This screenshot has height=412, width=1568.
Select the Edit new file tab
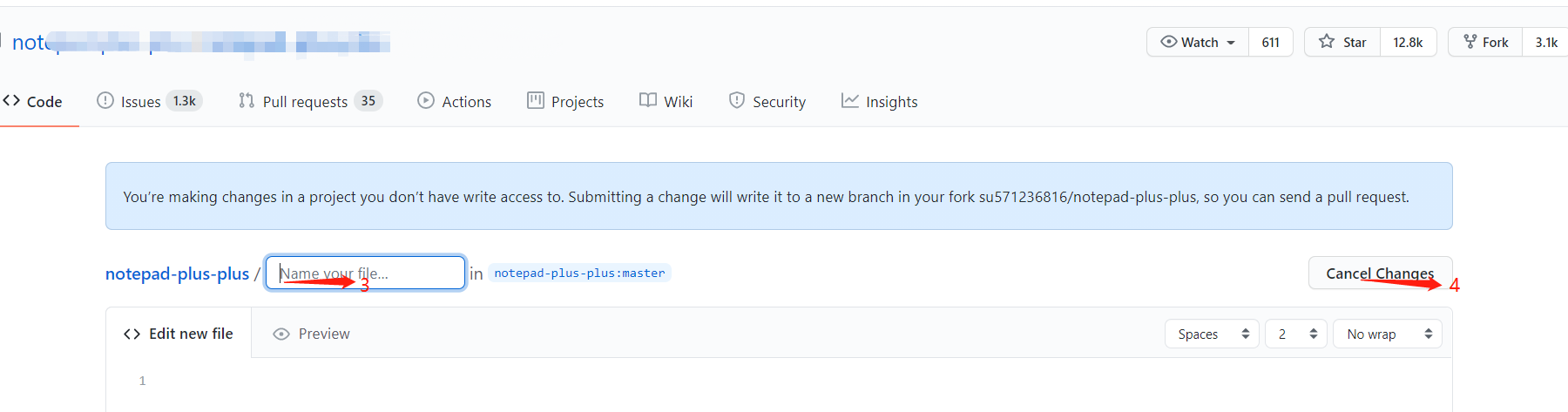click(x=179, y=334)
